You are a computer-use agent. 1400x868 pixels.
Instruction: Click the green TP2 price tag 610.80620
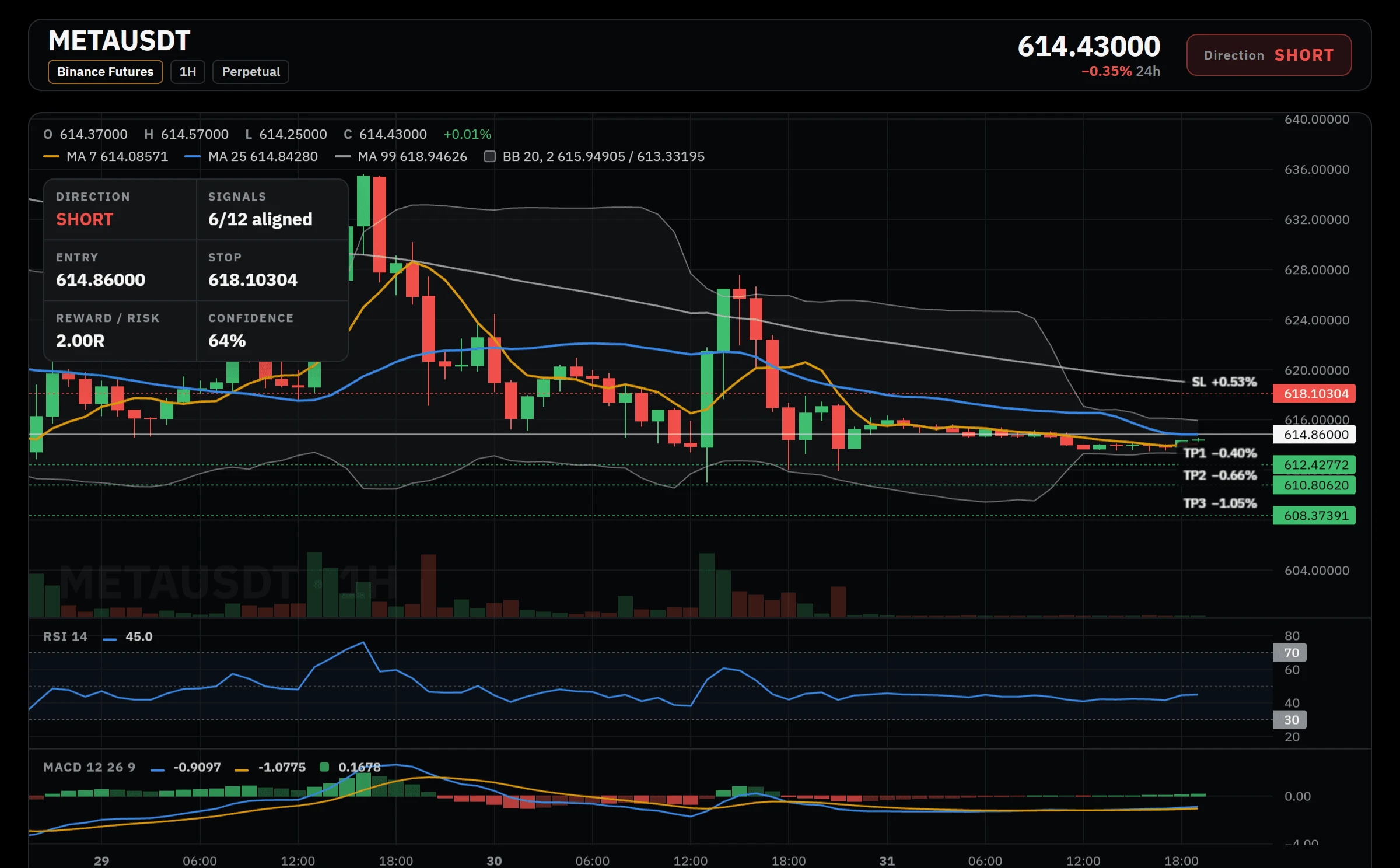coord(1314,485)
